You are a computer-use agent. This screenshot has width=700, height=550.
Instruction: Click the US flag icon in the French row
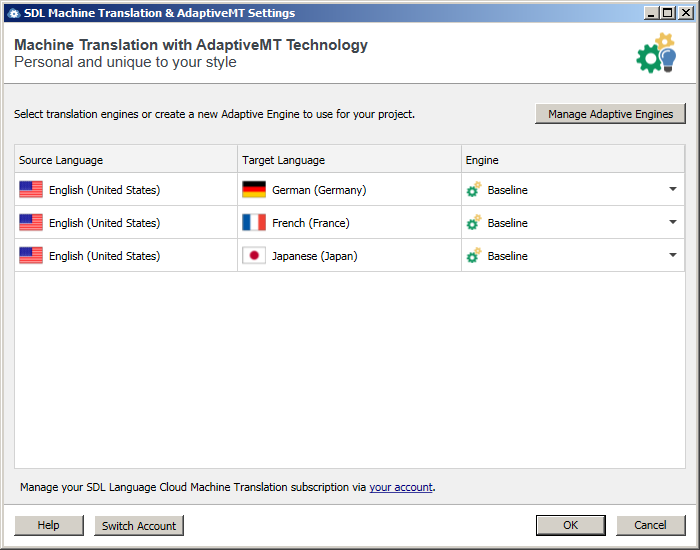(x=31, y=222)
